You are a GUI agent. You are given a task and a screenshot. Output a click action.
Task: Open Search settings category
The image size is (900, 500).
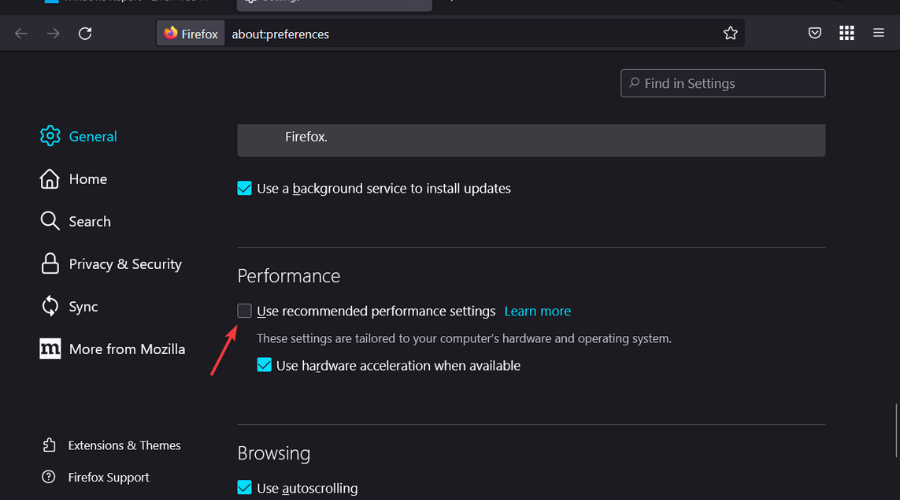(x=75, y=222)
